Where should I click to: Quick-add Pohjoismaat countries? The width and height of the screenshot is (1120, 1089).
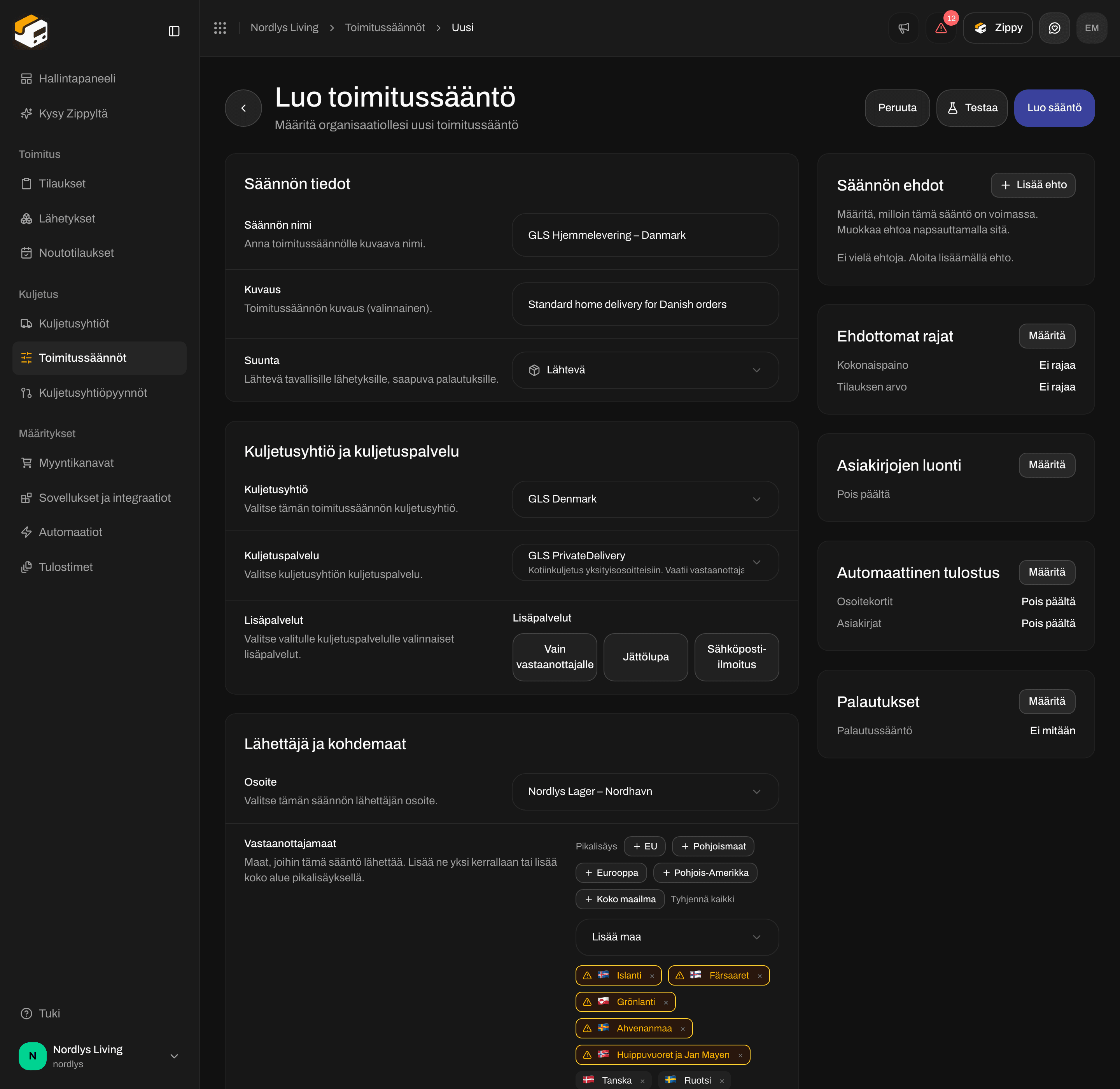(x=713, y=846)
